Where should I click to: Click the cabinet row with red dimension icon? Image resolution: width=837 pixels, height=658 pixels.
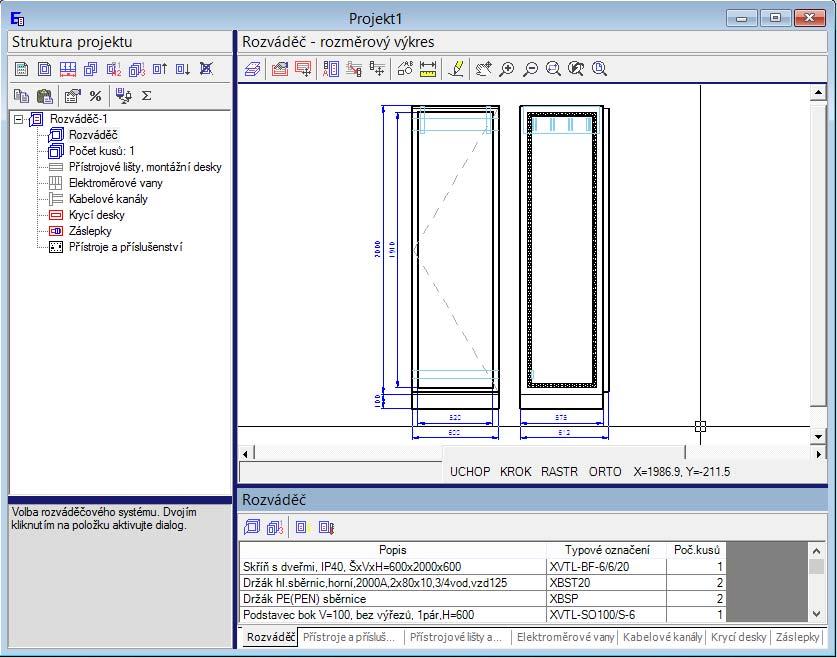(x=68, y=69)
